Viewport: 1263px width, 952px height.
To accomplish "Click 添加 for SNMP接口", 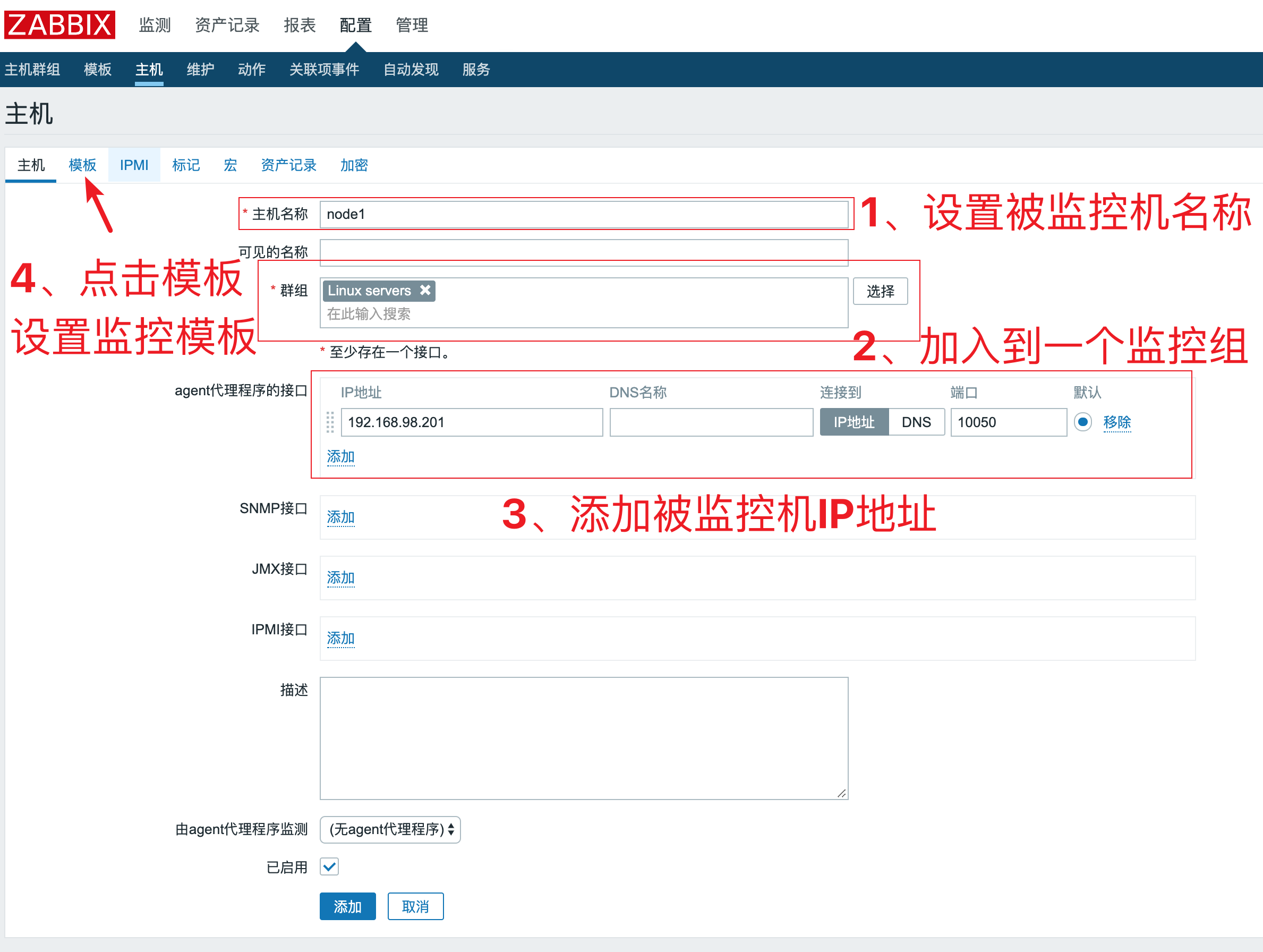I will [x=340, y=517].
